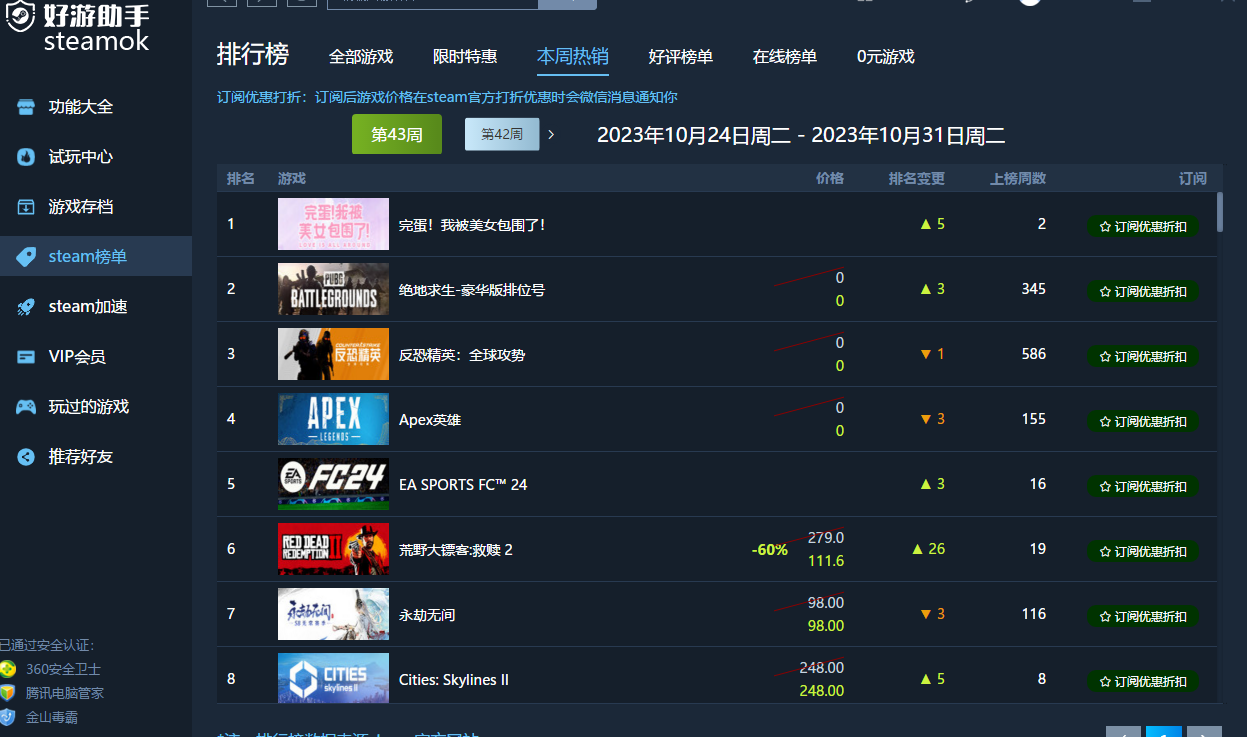Click the 好游助手 steamok logo
Image resolution: width=1247 pixels, height=737 pixels.
78,27
